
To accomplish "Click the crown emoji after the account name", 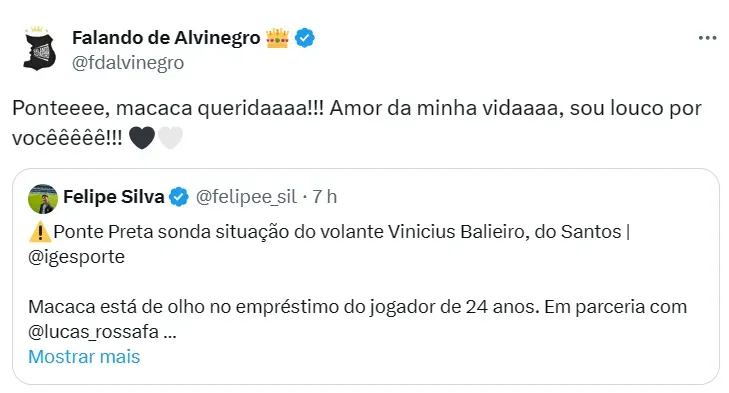I will pyautogui.click(x=277, y=38).
